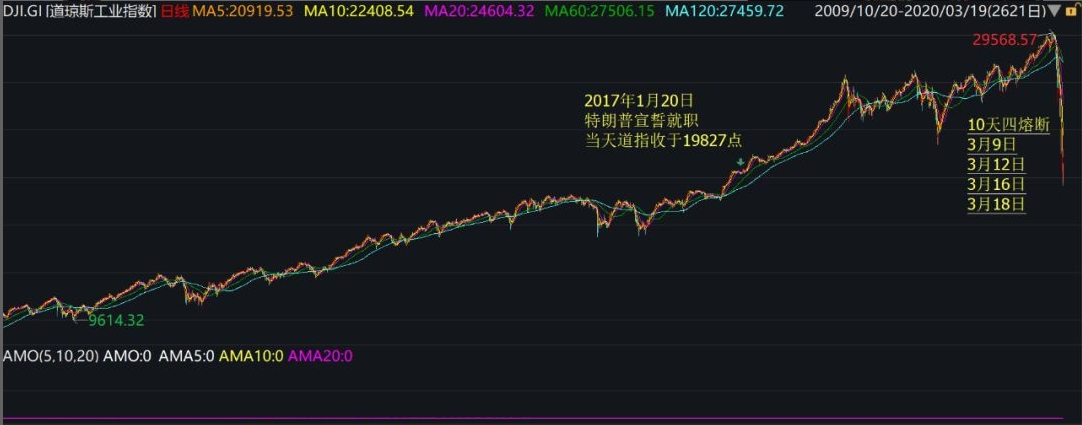
Task: Click the date range 2009/10/20-2020/03/19 label
Action: click(928, 11)
